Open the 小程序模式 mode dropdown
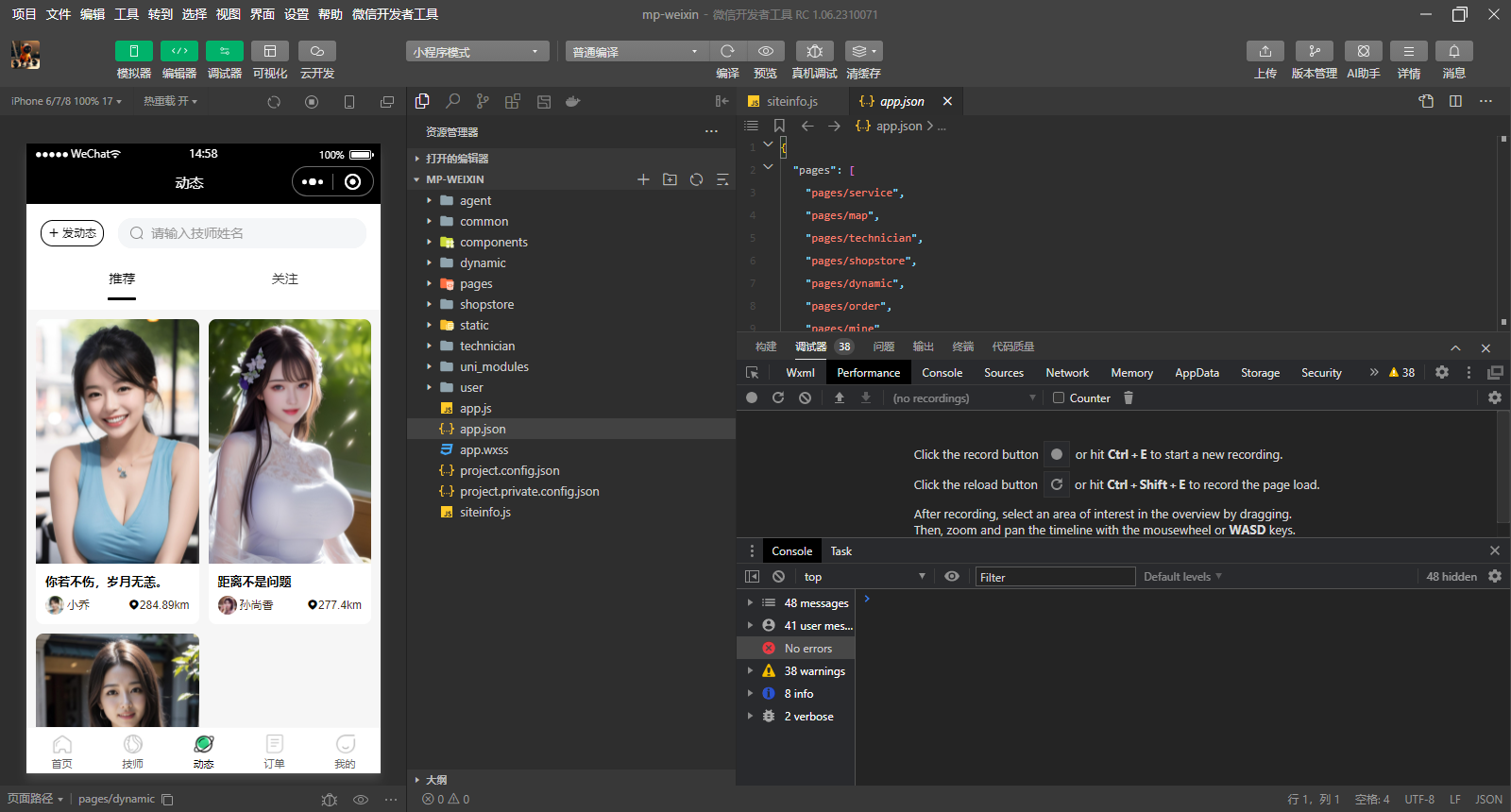The image size is (1511, 812). point(477,52)
